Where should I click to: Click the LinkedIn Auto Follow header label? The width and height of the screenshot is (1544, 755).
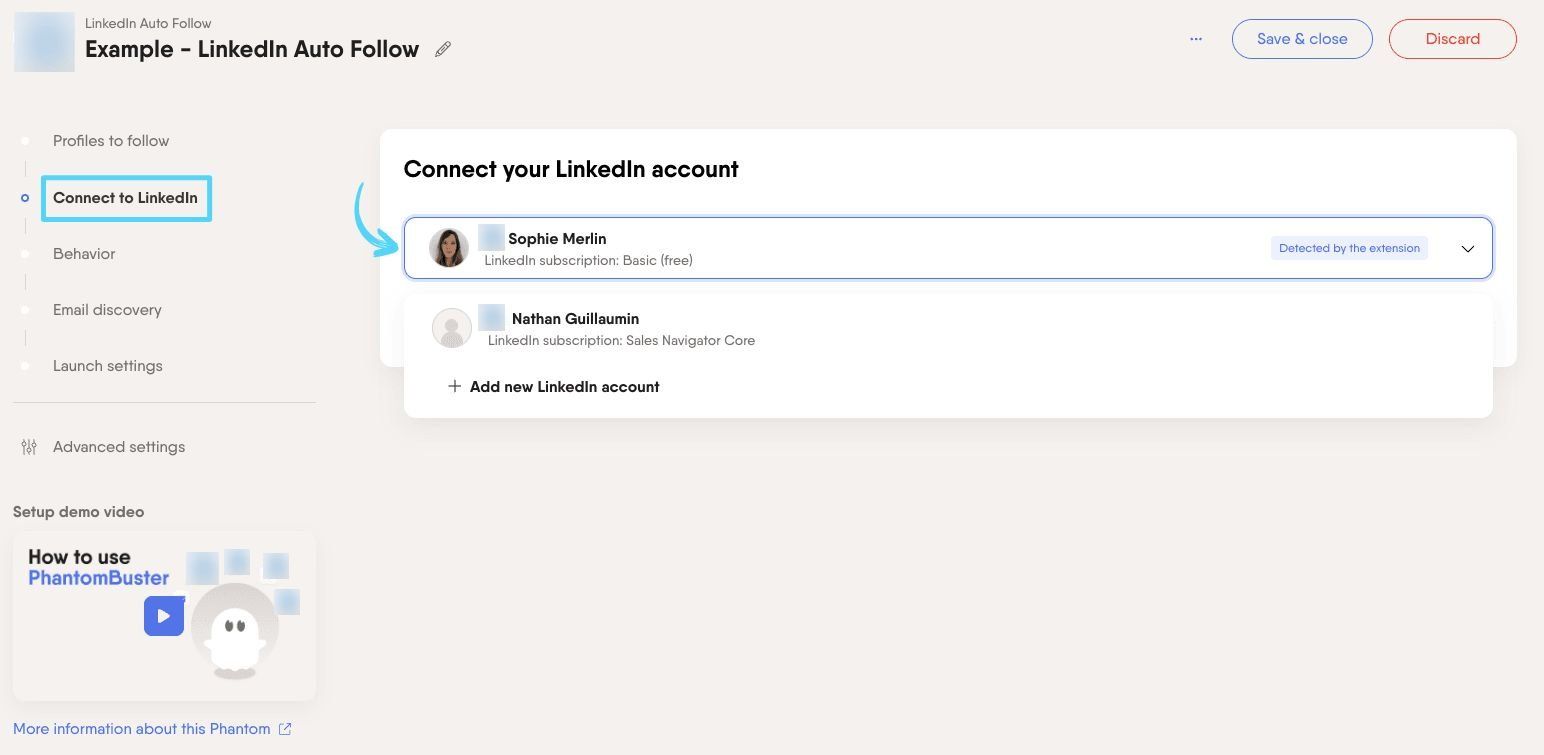pos(148,23)
